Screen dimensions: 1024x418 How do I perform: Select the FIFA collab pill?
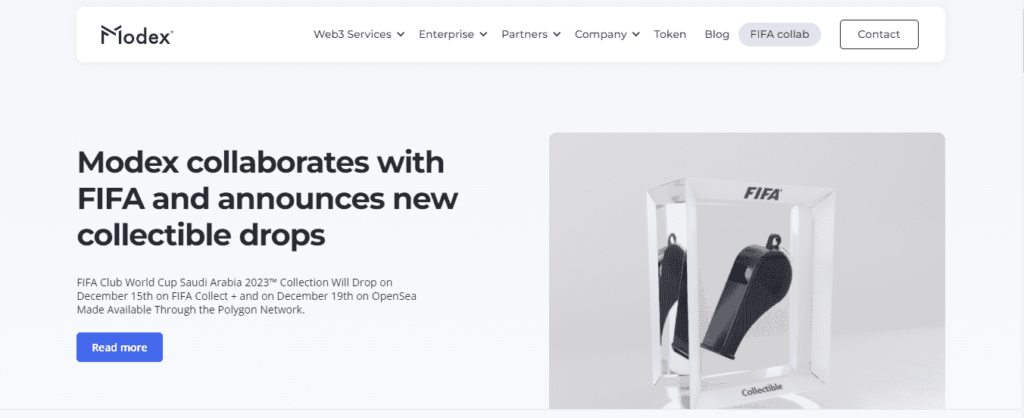tap(780, 35)
